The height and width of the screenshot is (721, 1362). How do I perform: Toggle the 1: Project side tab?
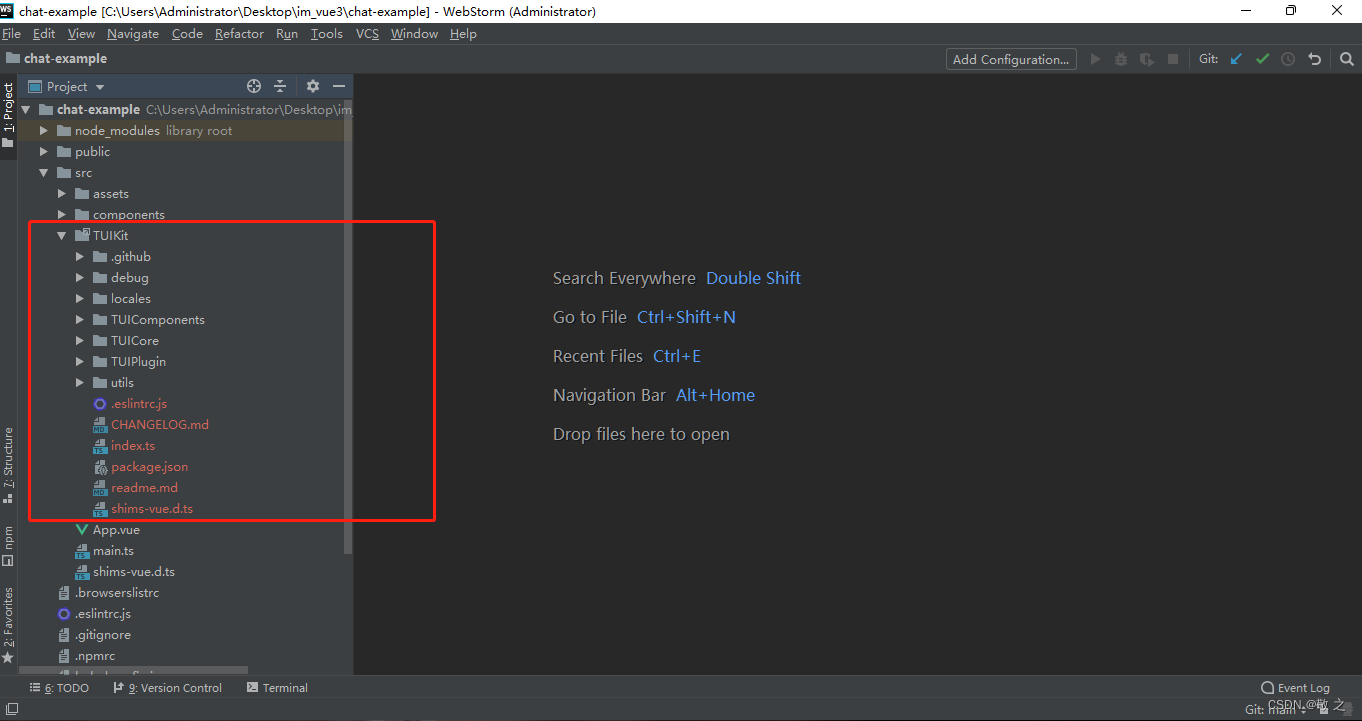point(8,115)
